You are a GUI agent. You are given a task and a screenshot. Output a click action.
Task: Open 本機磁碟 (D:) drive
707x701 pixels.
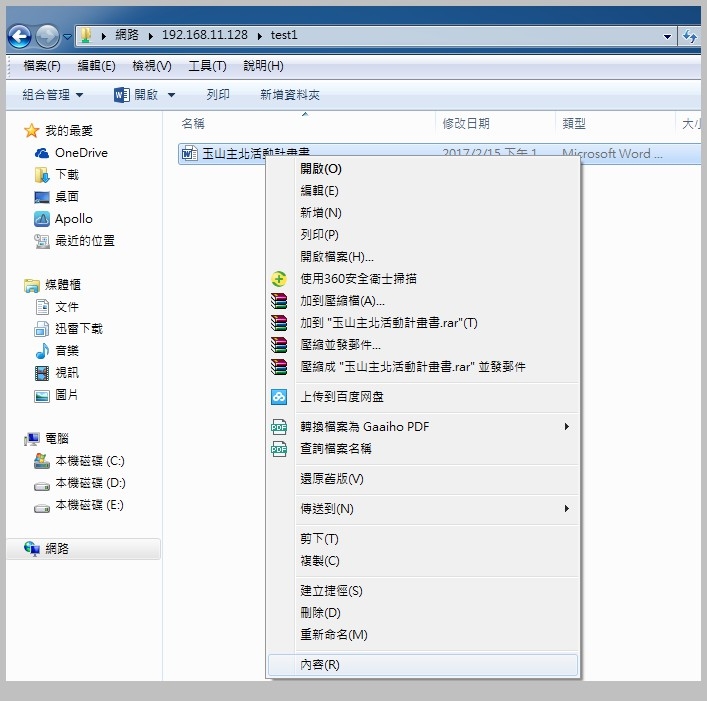click(x=80, y=483)
